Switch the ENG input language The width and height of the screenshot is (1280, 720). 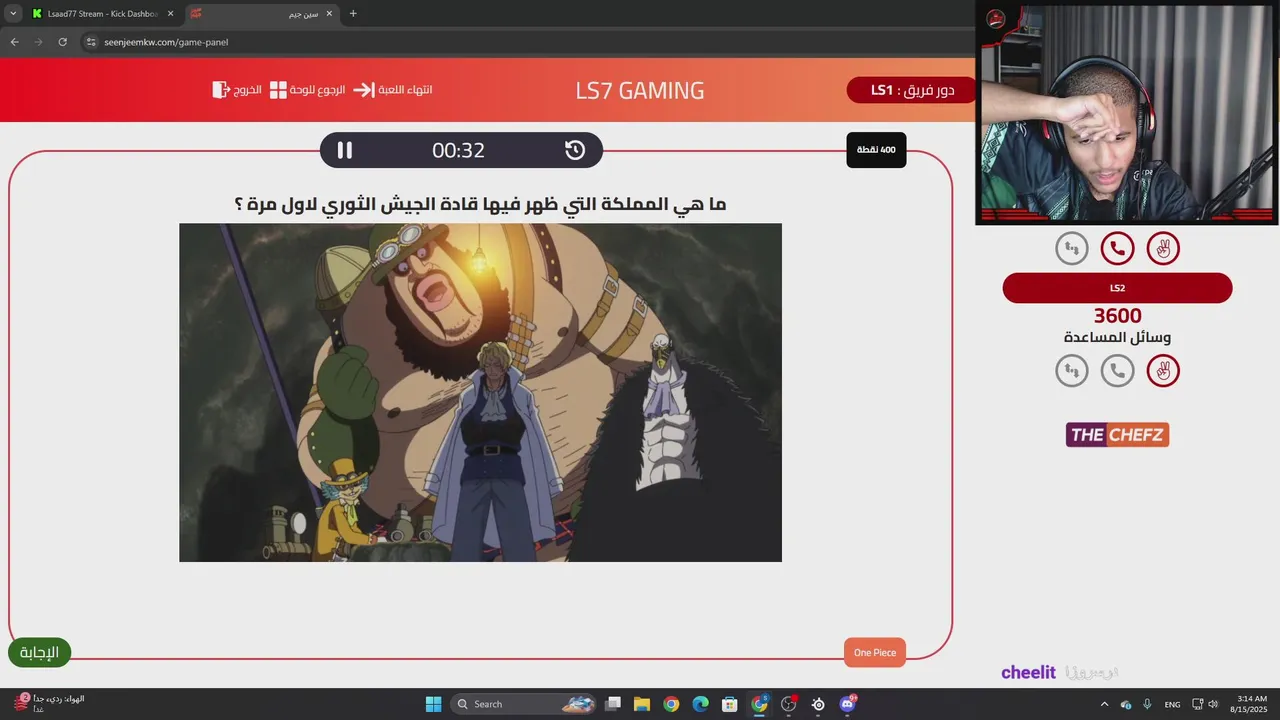(1172, 704)
